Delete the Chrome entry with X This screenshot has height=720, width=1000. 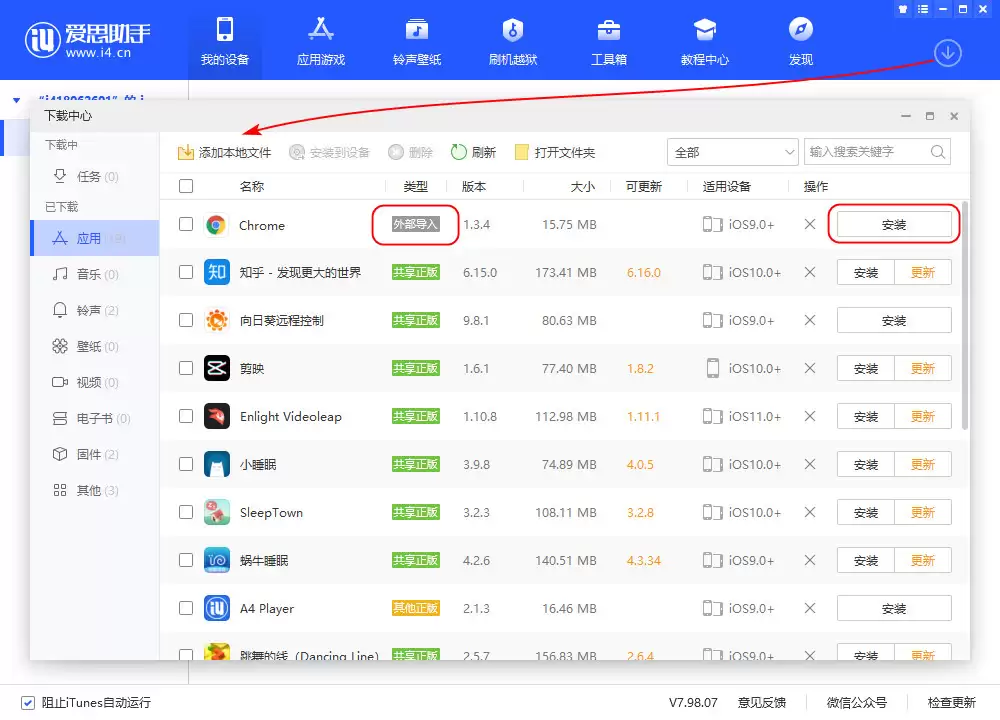pyautogui.click(x=810, y=224)
